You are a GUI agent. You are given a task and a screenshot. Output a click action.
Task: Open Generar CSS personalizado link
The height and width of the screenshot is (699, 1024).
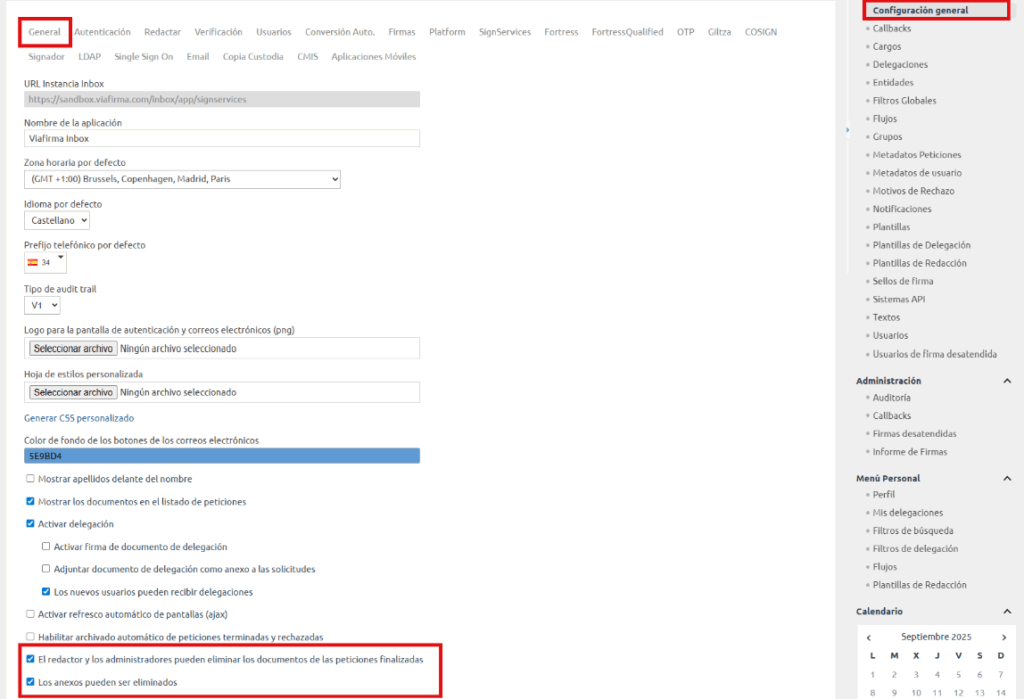click(79, 418)
